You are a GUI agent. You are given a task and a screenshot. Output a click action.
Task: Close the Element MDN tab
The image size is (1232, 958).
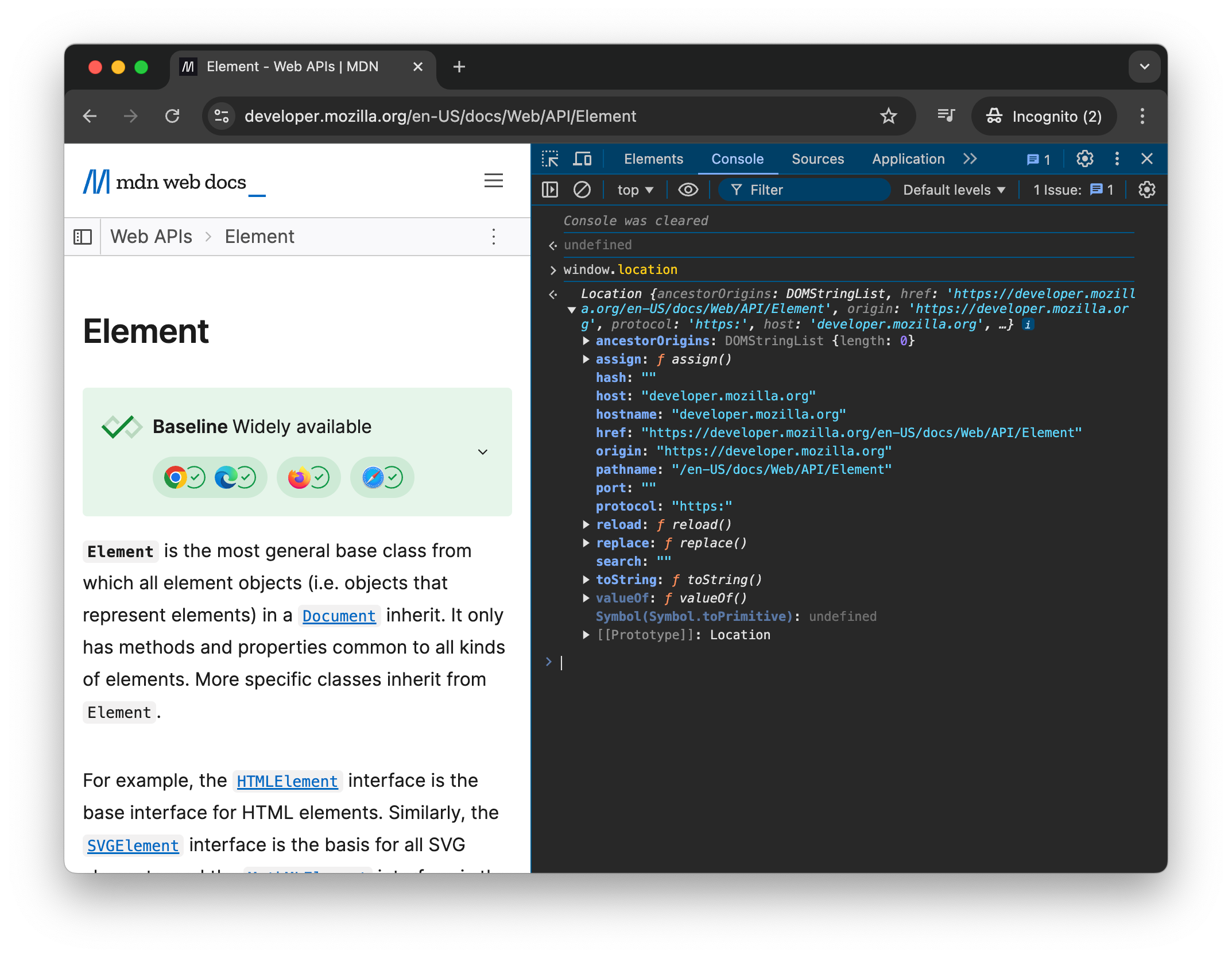click(x=418, y=67)
